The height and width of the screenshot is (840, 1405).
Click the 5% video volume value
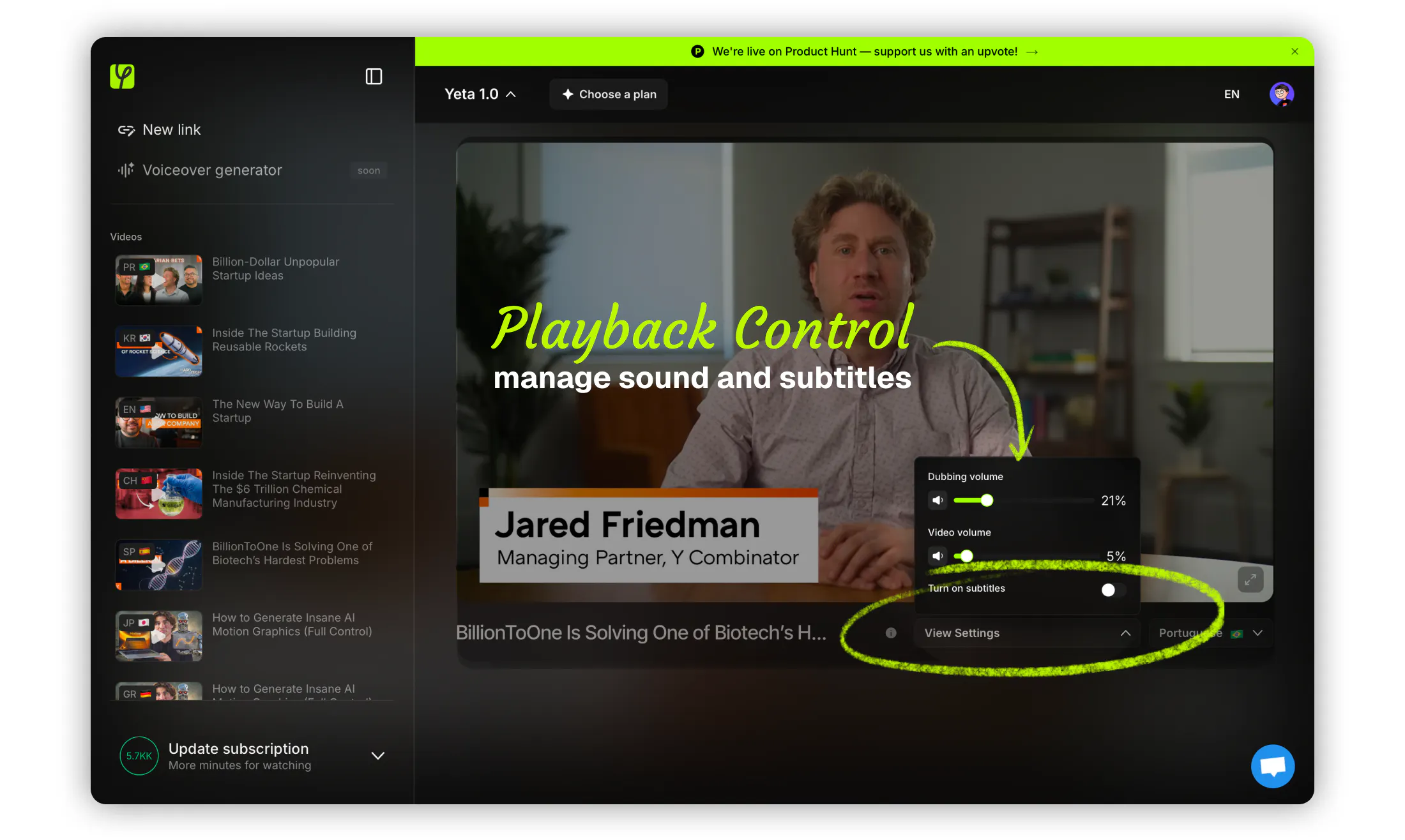pos(1116,557)
